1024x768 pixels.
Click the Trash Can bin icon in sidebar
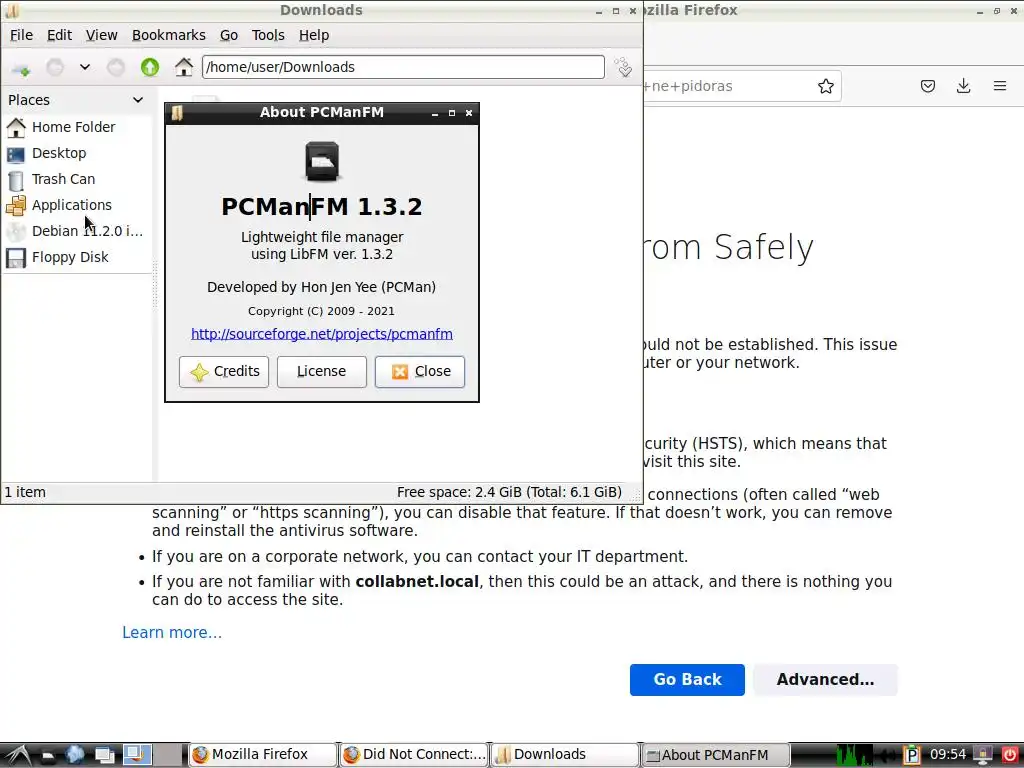coord(16,180)
